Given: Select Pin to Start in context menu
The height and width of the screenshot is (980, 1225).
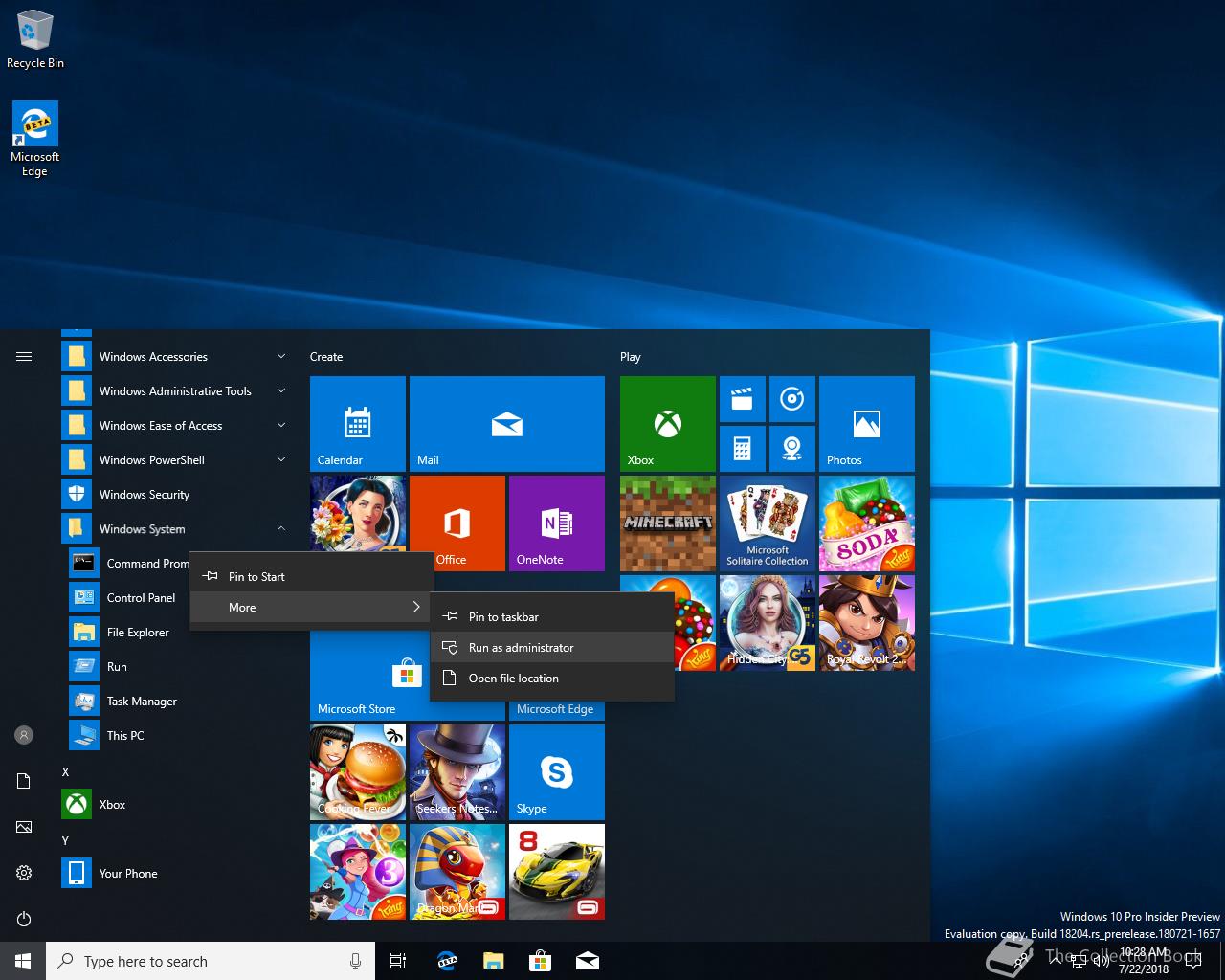Looking at the screenshot, I should click(310, 577).
